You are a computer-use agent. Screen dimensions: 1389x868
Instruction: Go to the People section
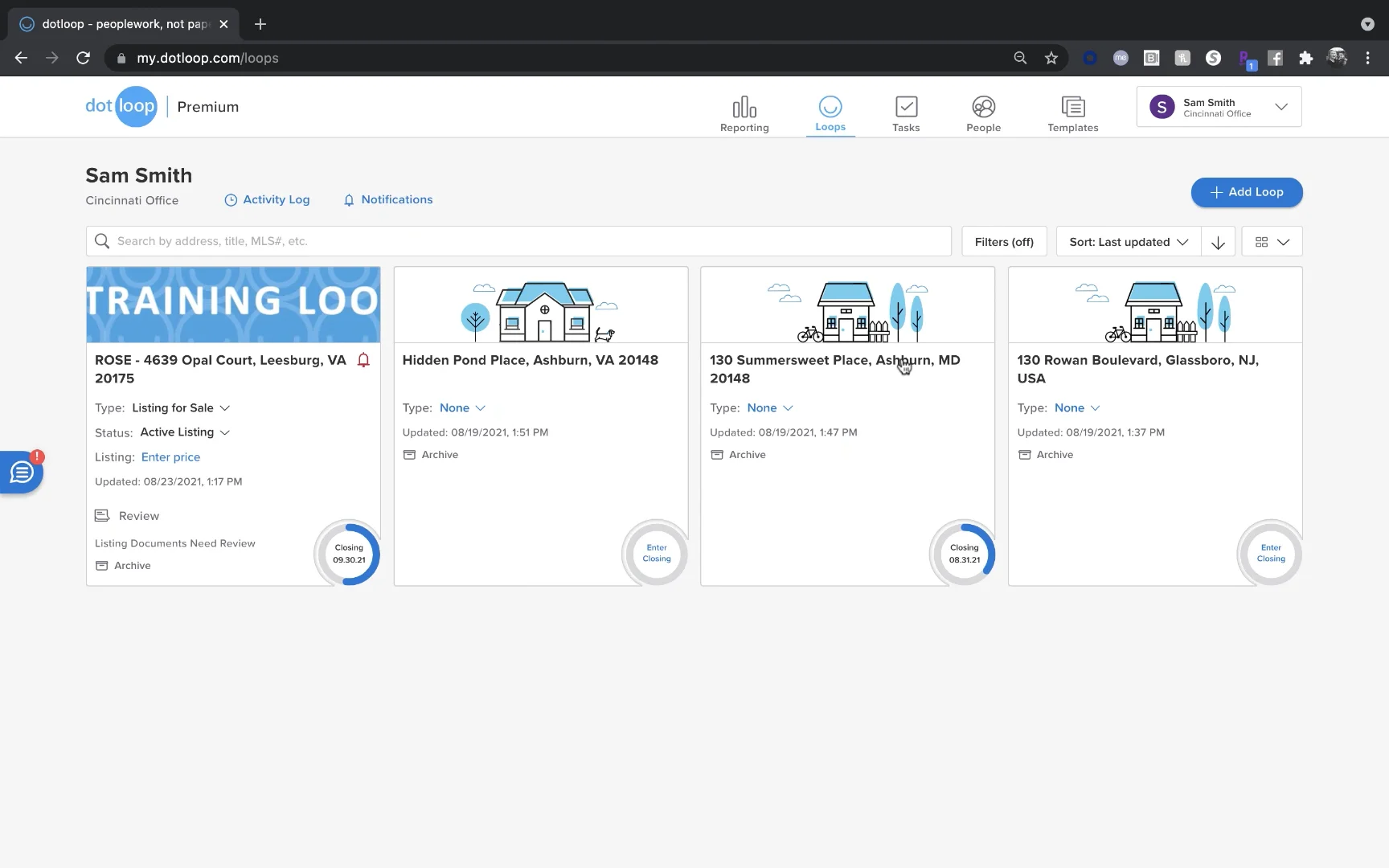pos(983,113)
